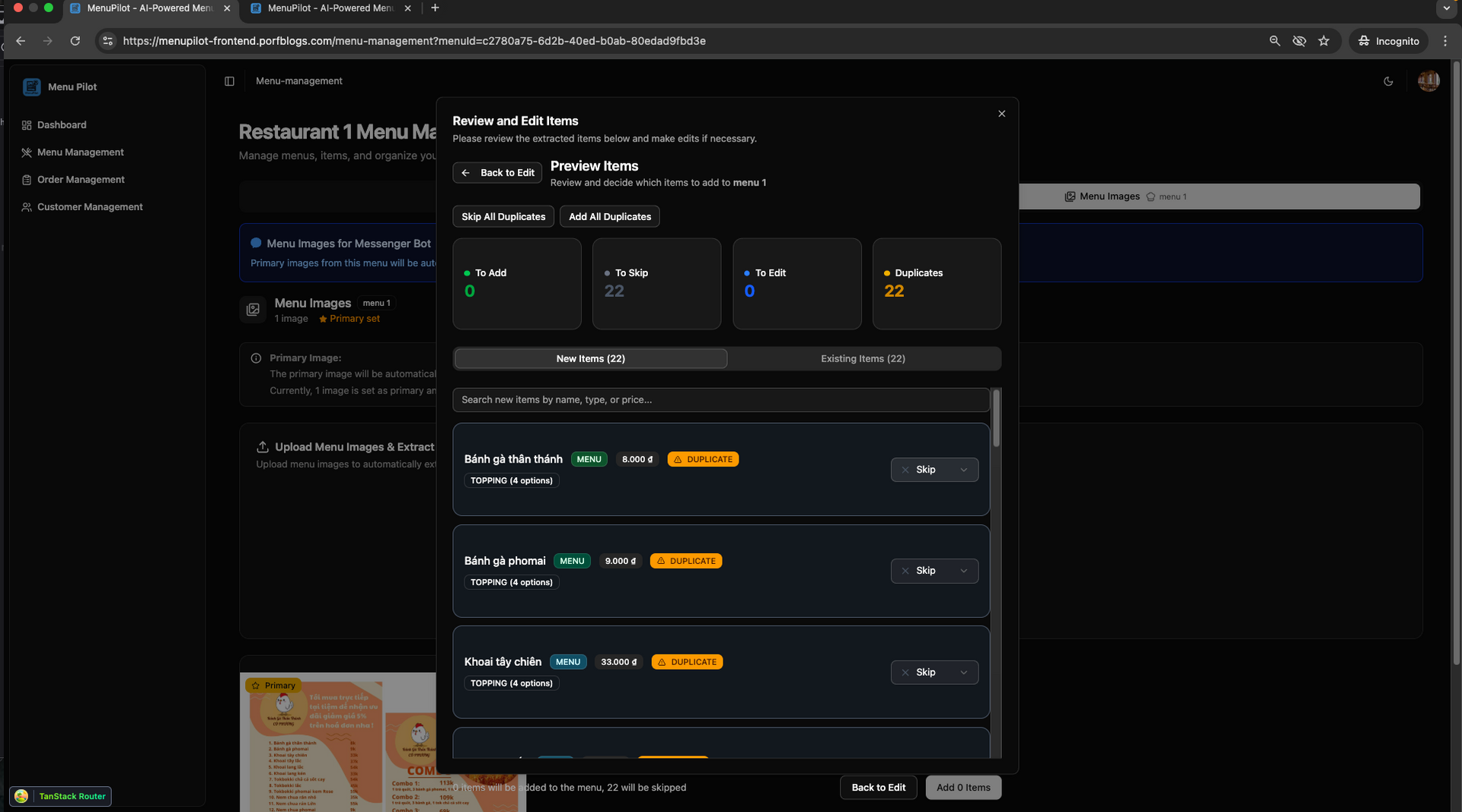This screenshot has width=1462, height=812.
Task: Click the browser address bar URL
Action: [414, 41]
